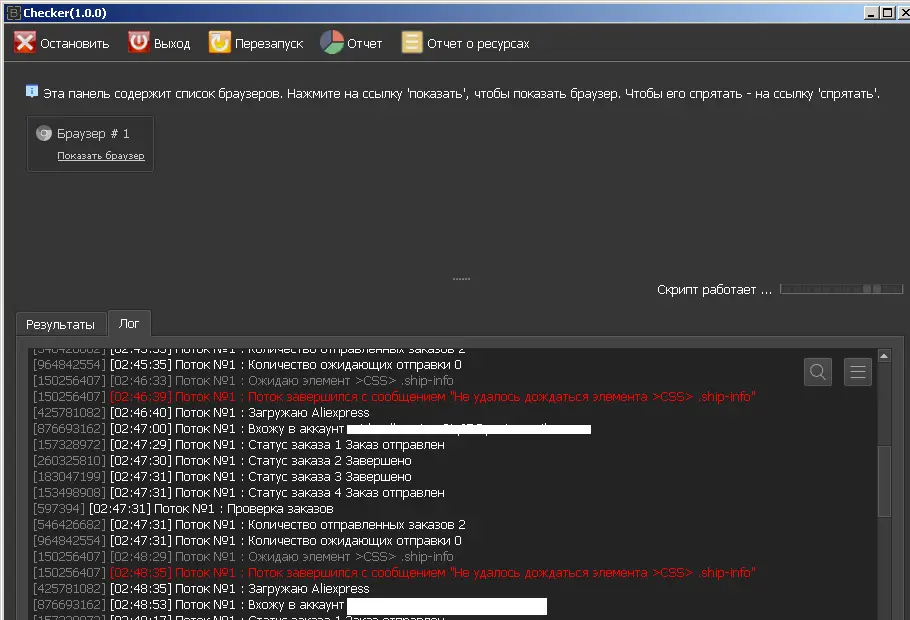Viewport: 910px width, 620px height.
Task: Click the 02:48:53 Вхожу в аккаунт line
Action: [x=290, y=605]
